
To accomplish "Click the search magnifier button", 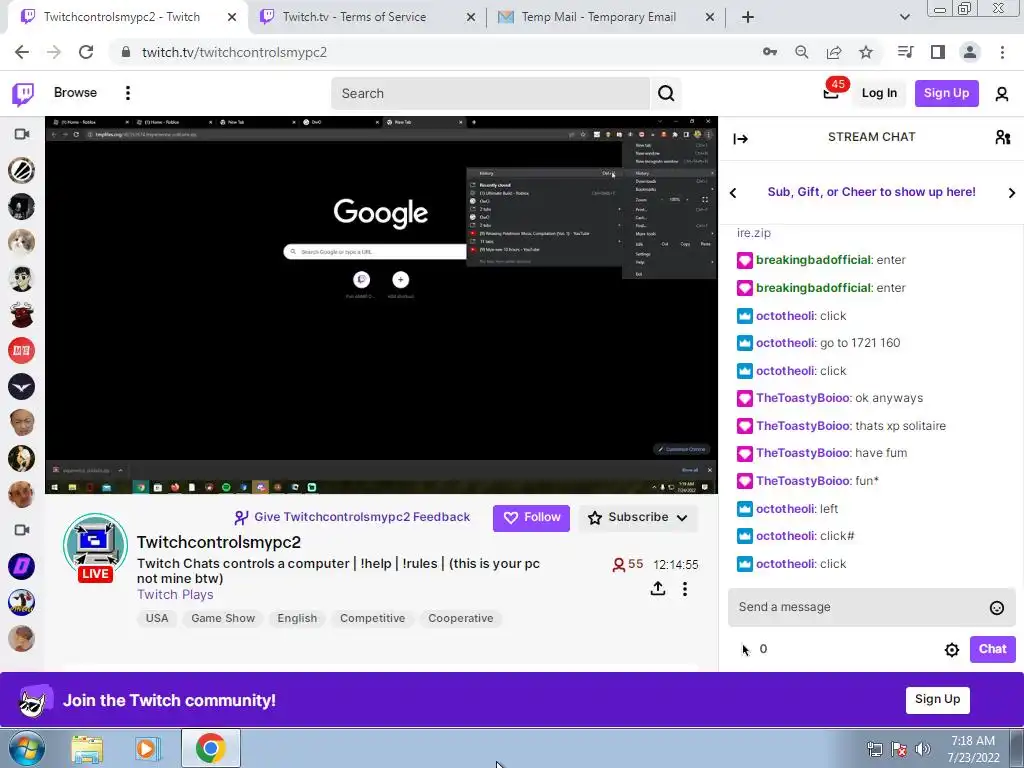I will pyautogui.click(x=666, y=93).
